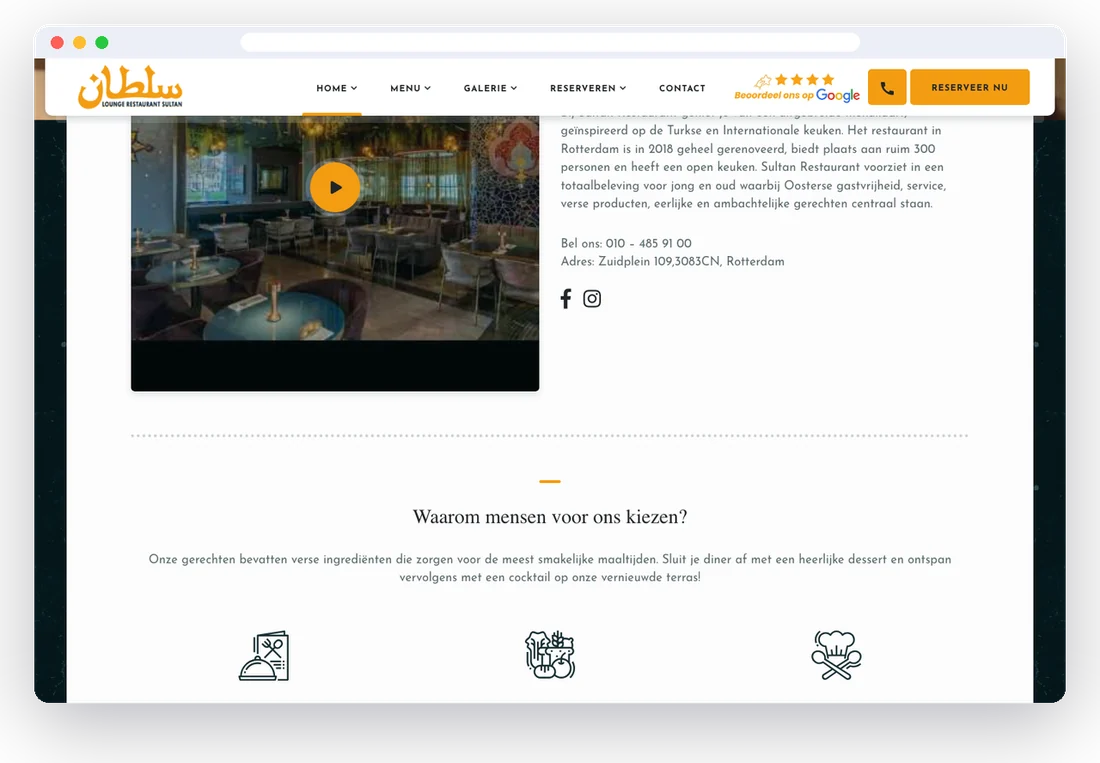Image resolution: width=1100 pixels, height=763 pixels.
Task: Open the Instagram profile icon
Action: 592,299
